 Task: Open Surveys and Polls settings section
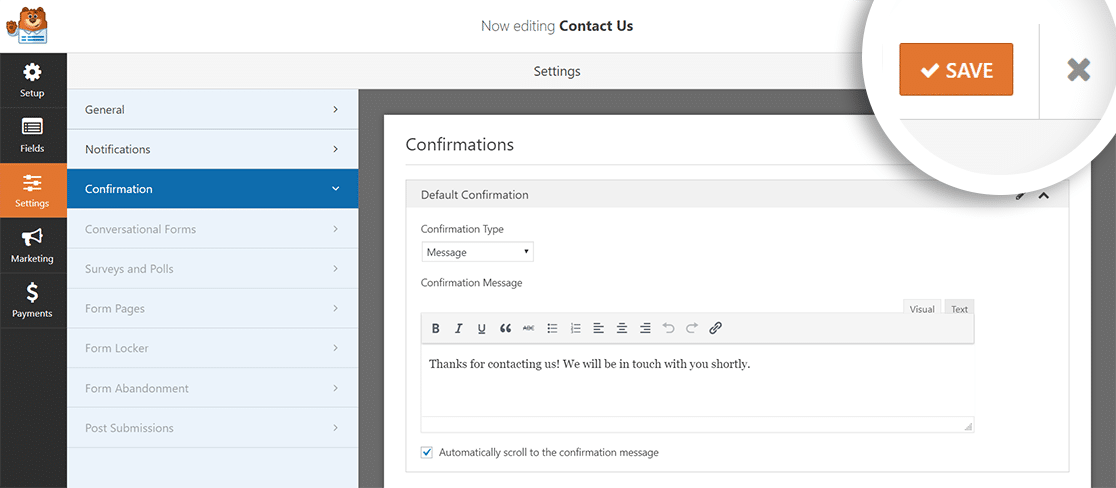[x=212, y=269]
